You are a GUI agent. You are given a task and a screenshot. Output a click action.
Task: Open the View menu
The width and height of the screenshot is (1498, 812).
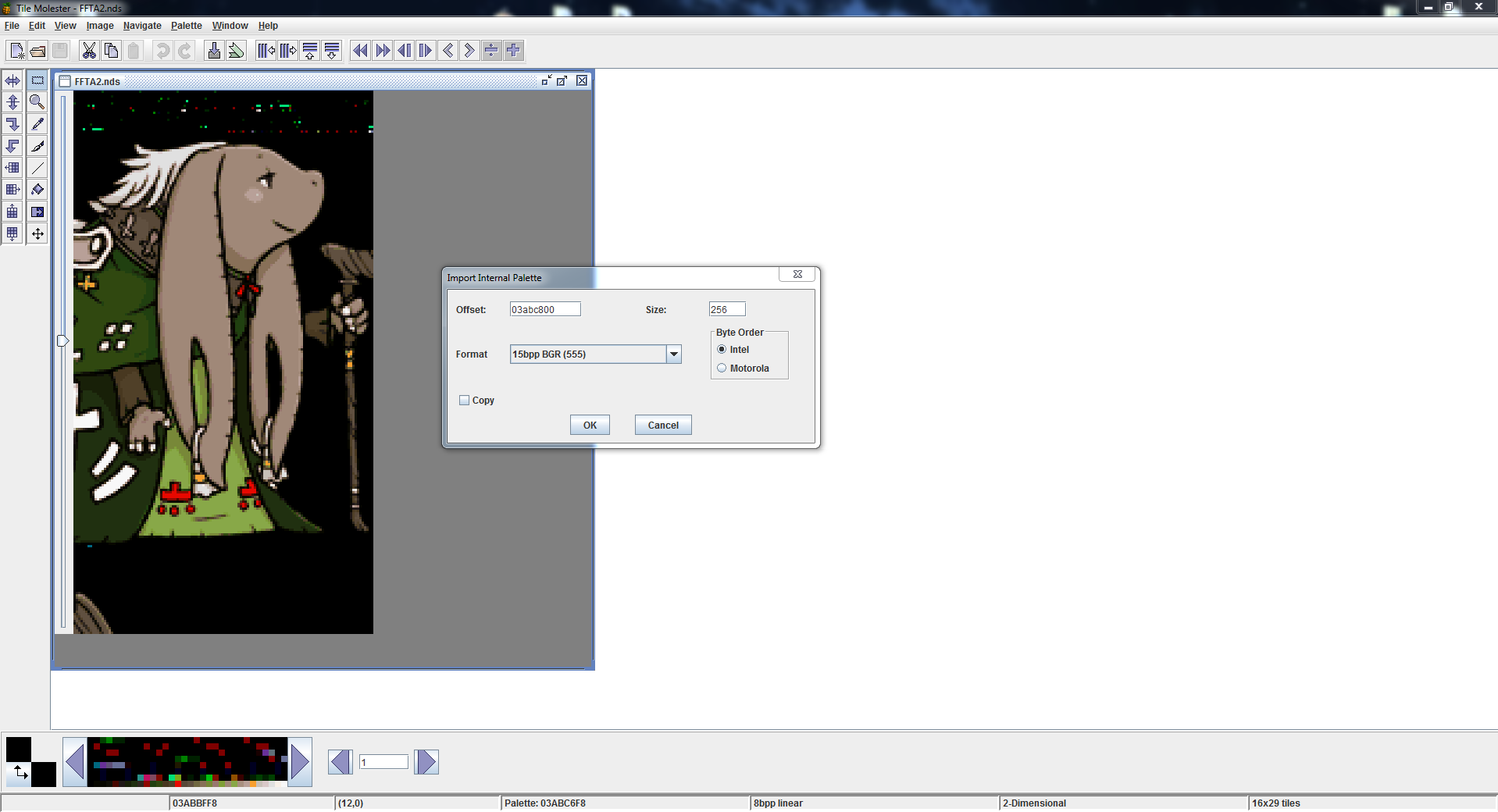[x=65, y=26]
